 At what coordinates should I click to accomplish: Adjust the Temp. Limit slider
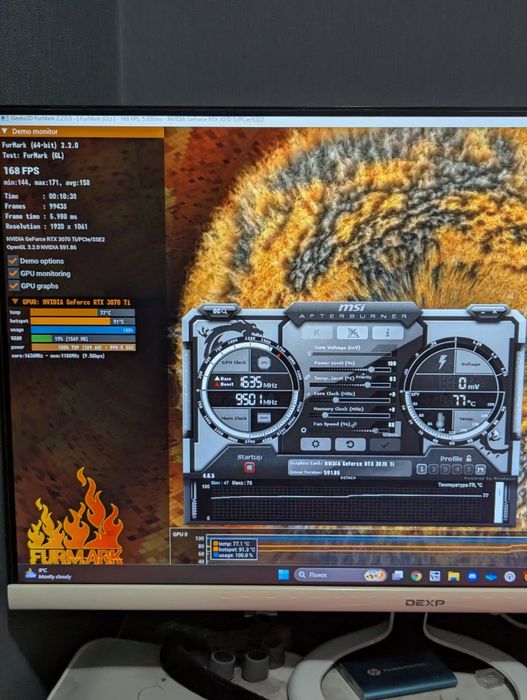[x=349, y=385]
